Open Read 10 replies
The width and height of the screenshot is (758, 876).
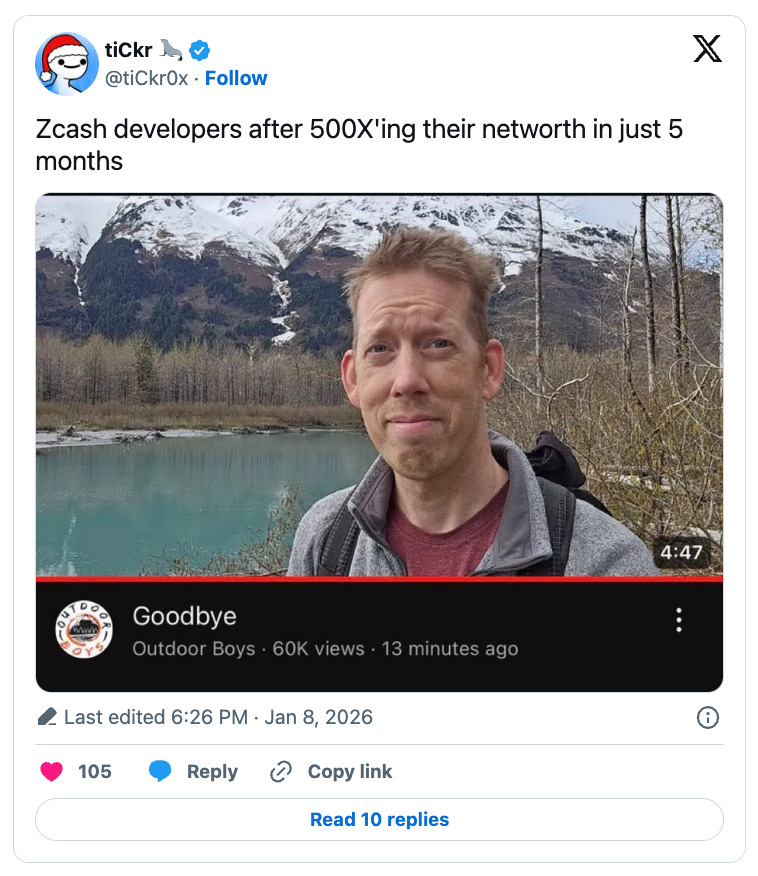click(379, 820)
